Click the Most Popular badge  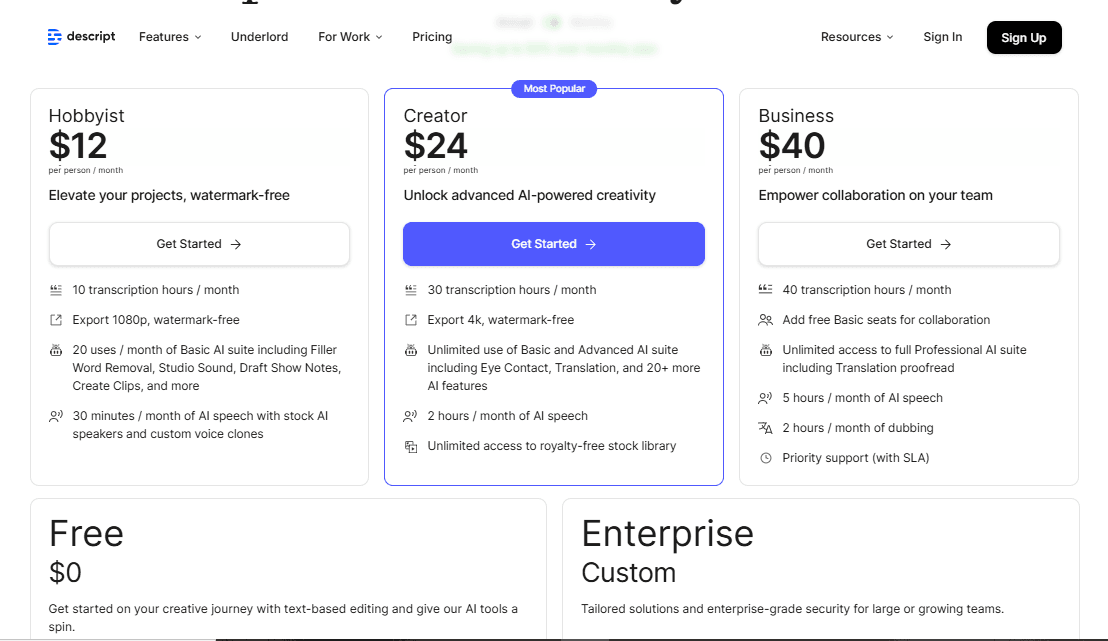point(553,88)
